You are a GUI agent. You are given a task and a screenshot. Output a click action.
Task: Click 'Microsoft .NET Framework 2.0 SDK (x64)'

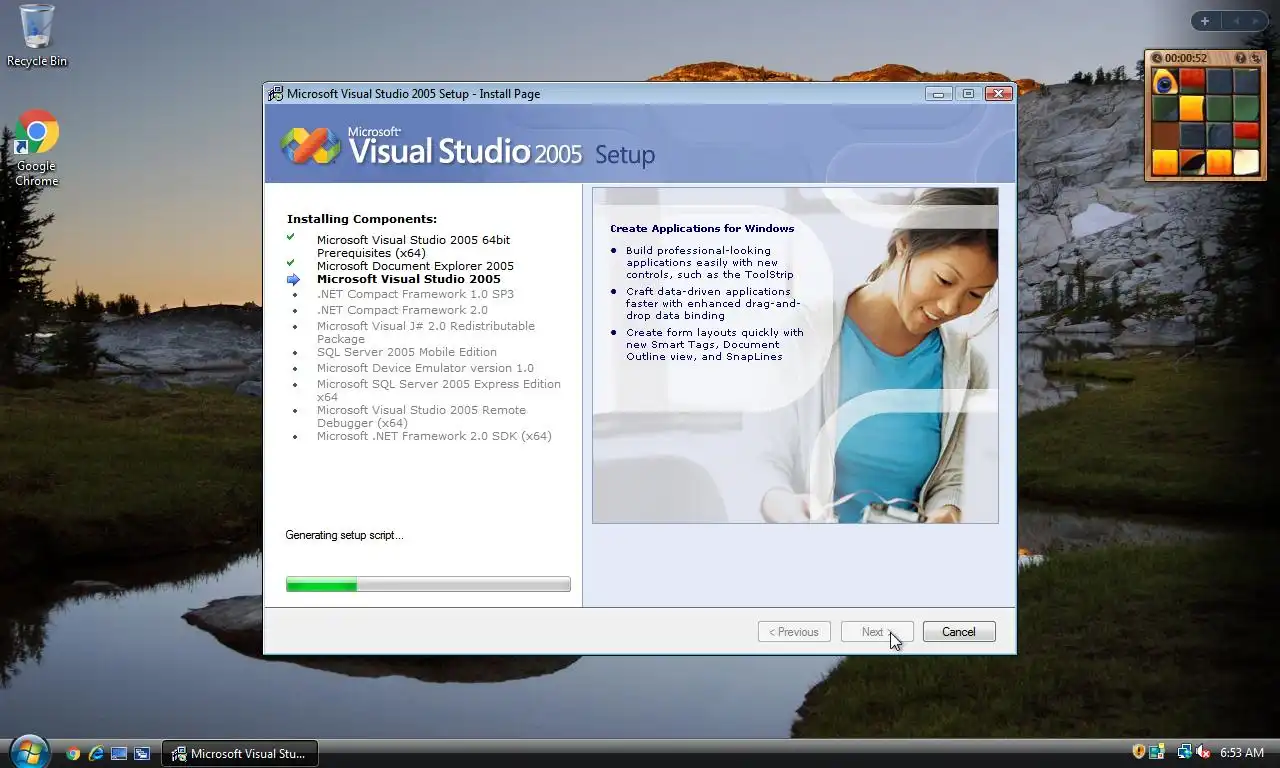[x=434, y=436]
